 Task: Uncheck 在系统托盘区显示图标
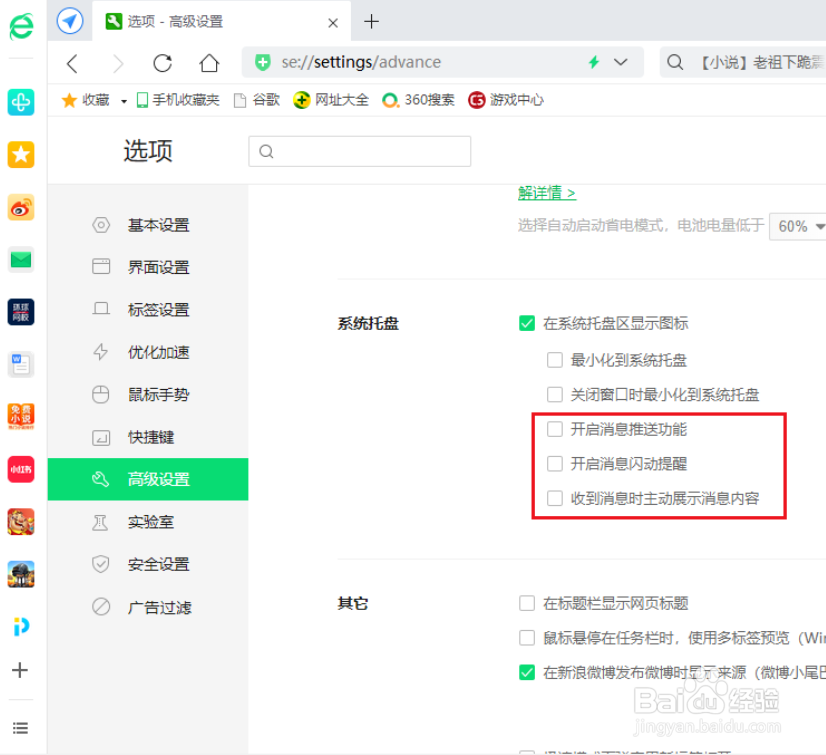click(x=527, y=323)
